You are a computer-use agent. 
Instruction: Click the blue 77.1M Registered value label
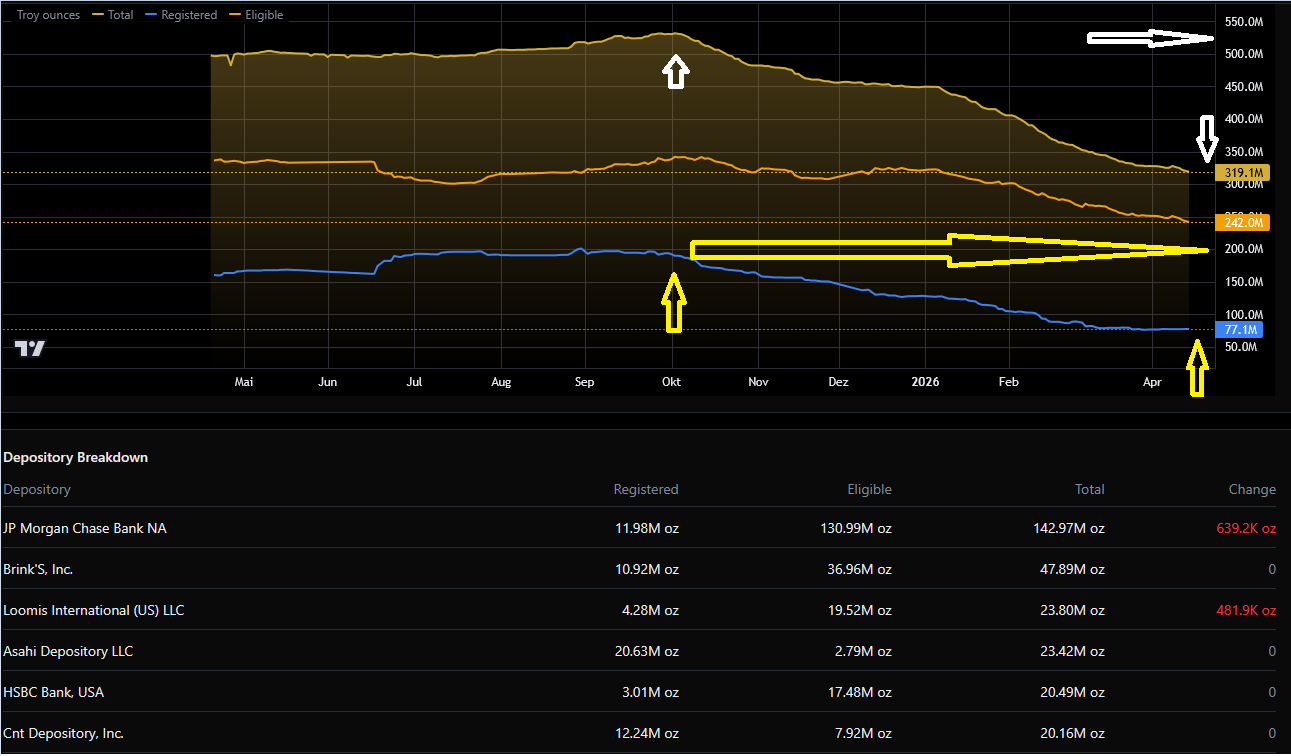pos(1241,330)
